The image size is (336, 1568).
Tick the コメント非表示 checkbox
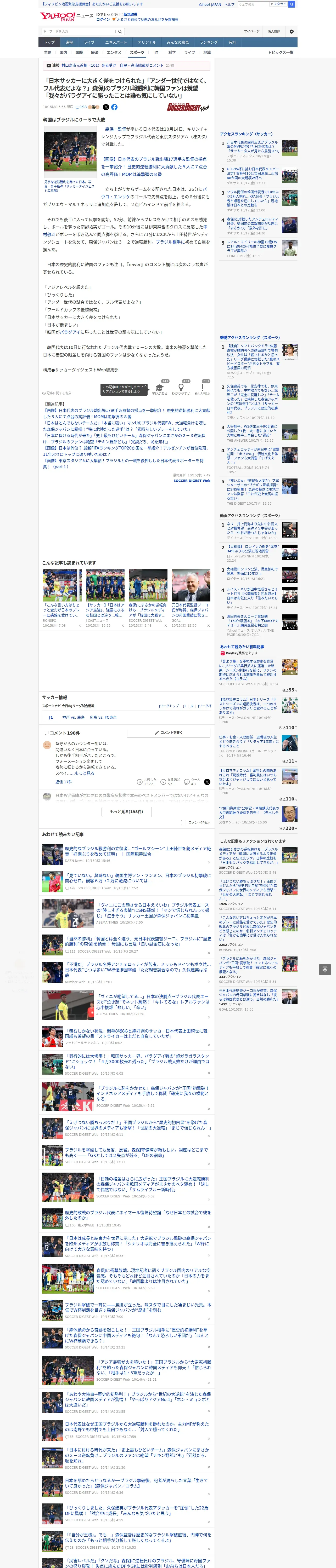pyautogui.click(x=183, y=822)
